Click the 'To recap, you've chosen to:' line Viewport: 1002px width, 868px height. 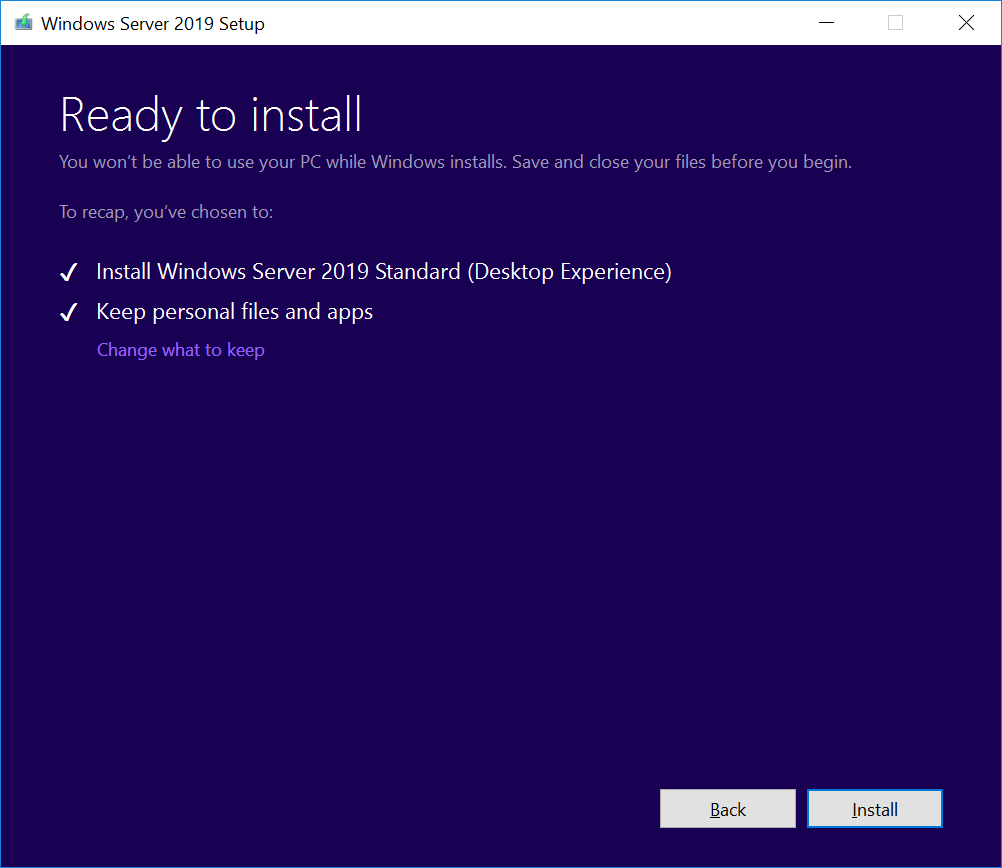[x=166, y=212]
